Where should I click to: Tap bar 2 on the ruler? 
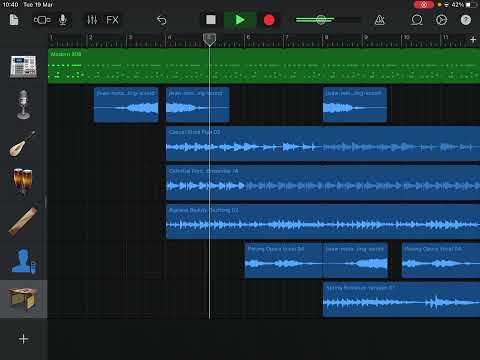90,37
